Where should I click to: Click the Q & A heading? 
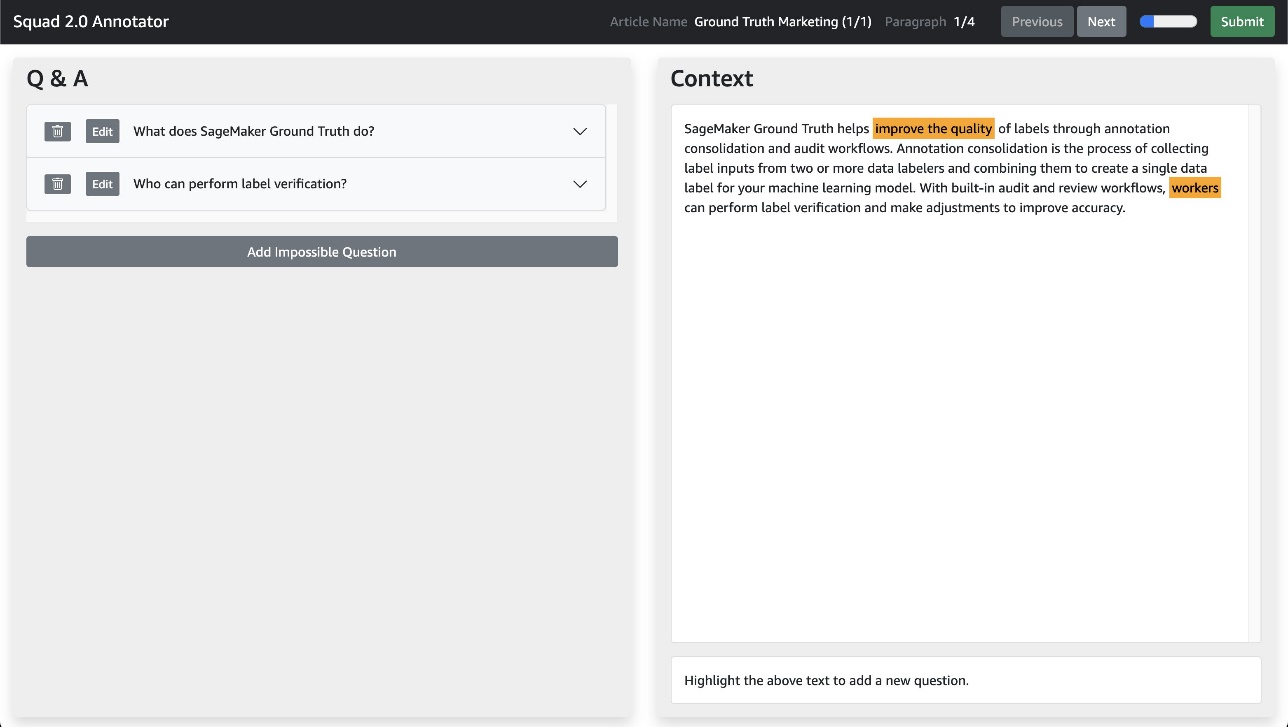[x=57, y=78]
